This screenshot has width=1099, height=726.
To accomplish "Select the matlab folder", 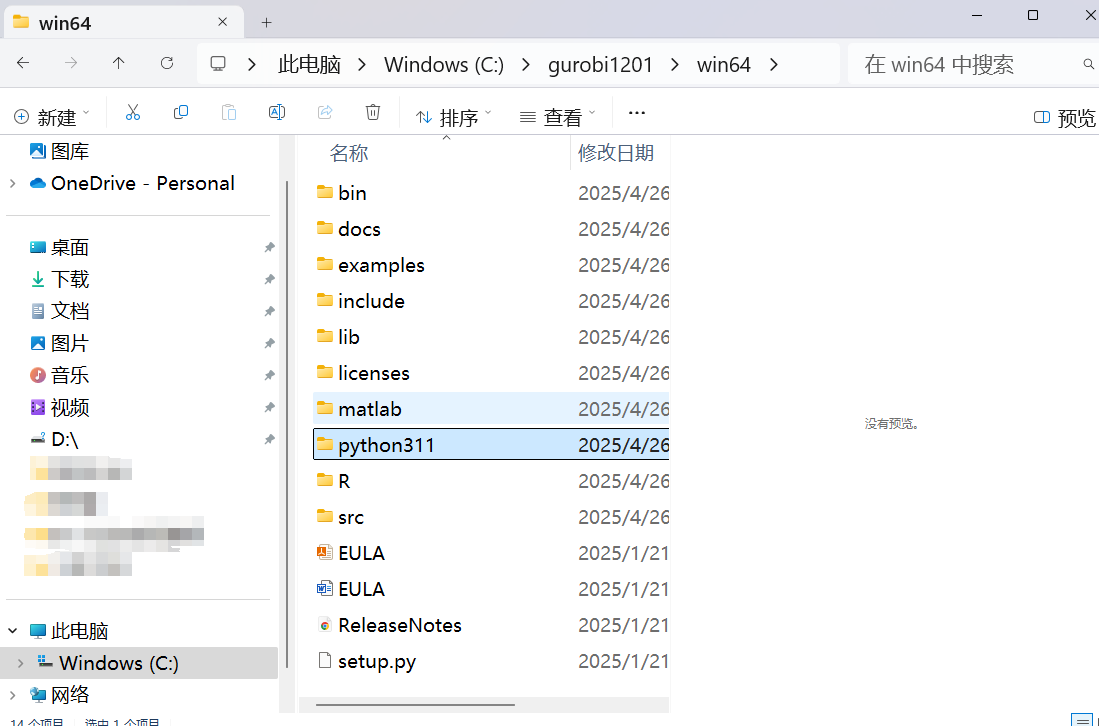I will coord(491,409).
